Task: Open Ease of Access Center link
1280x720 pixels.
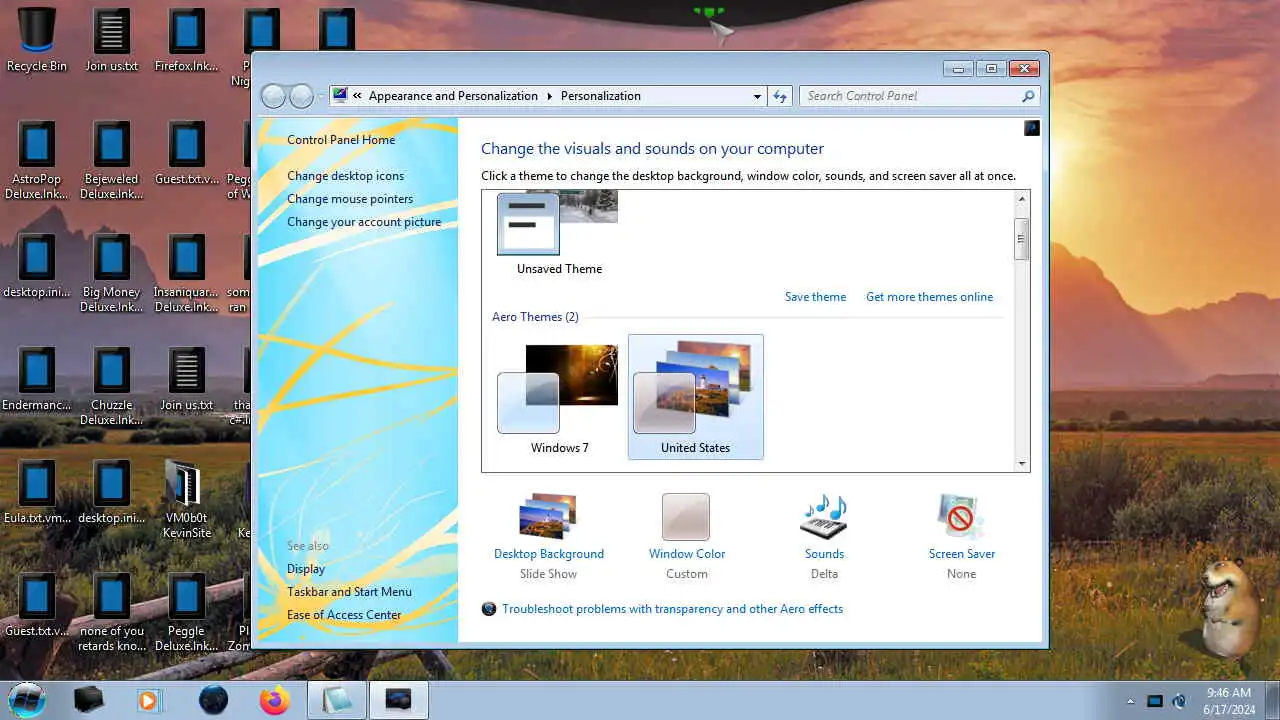Action: click(344, 615)
